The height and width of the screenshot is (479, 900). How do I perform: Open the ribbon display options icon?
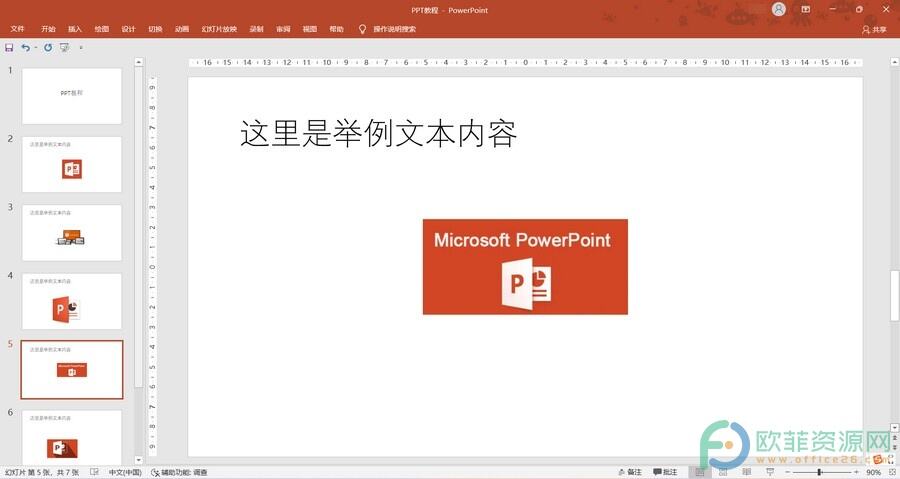pyautogui.click(x=806, y=9)
